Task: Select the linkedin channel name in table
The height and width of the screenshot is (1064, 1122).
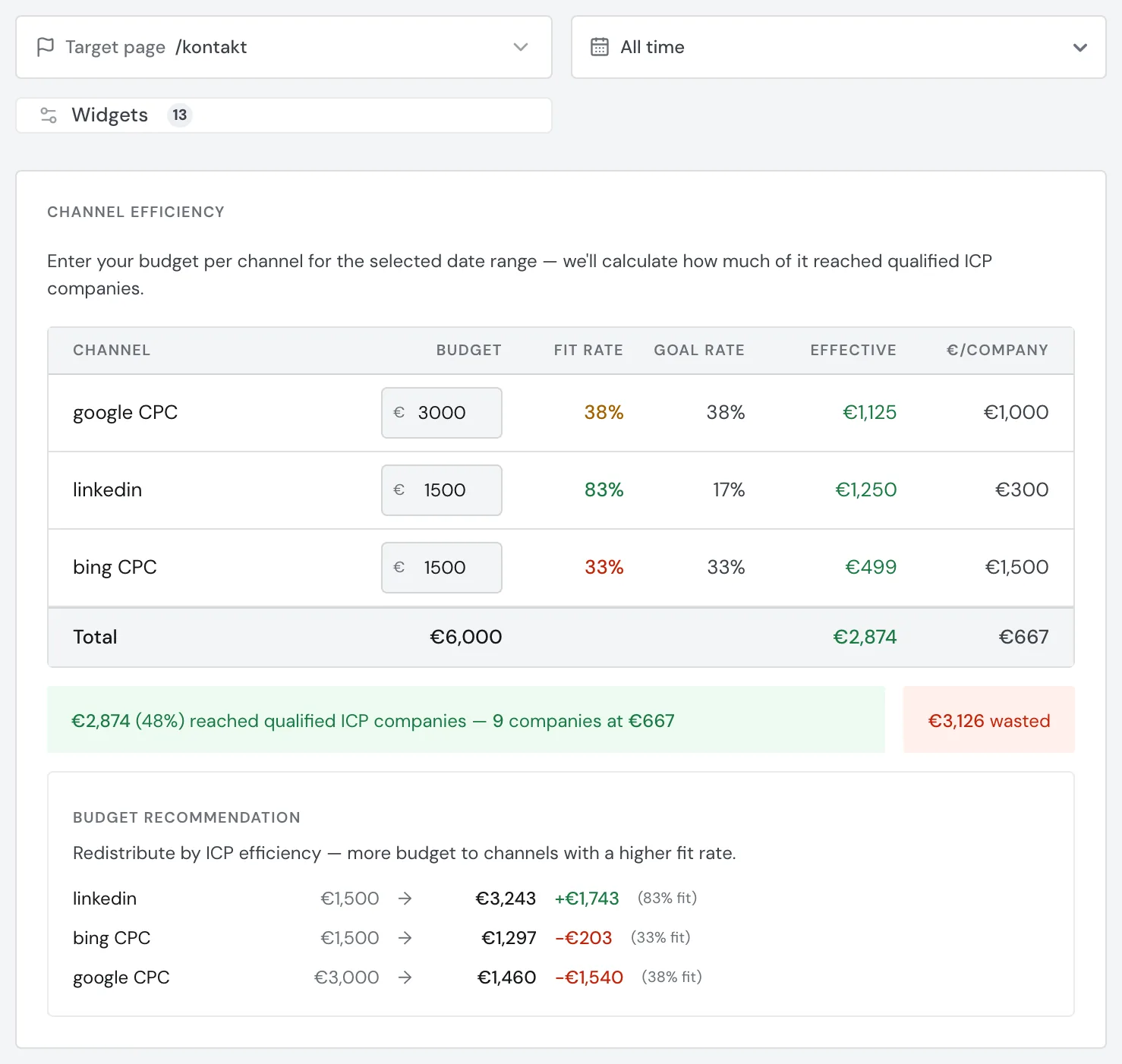Action: (107, 490)
